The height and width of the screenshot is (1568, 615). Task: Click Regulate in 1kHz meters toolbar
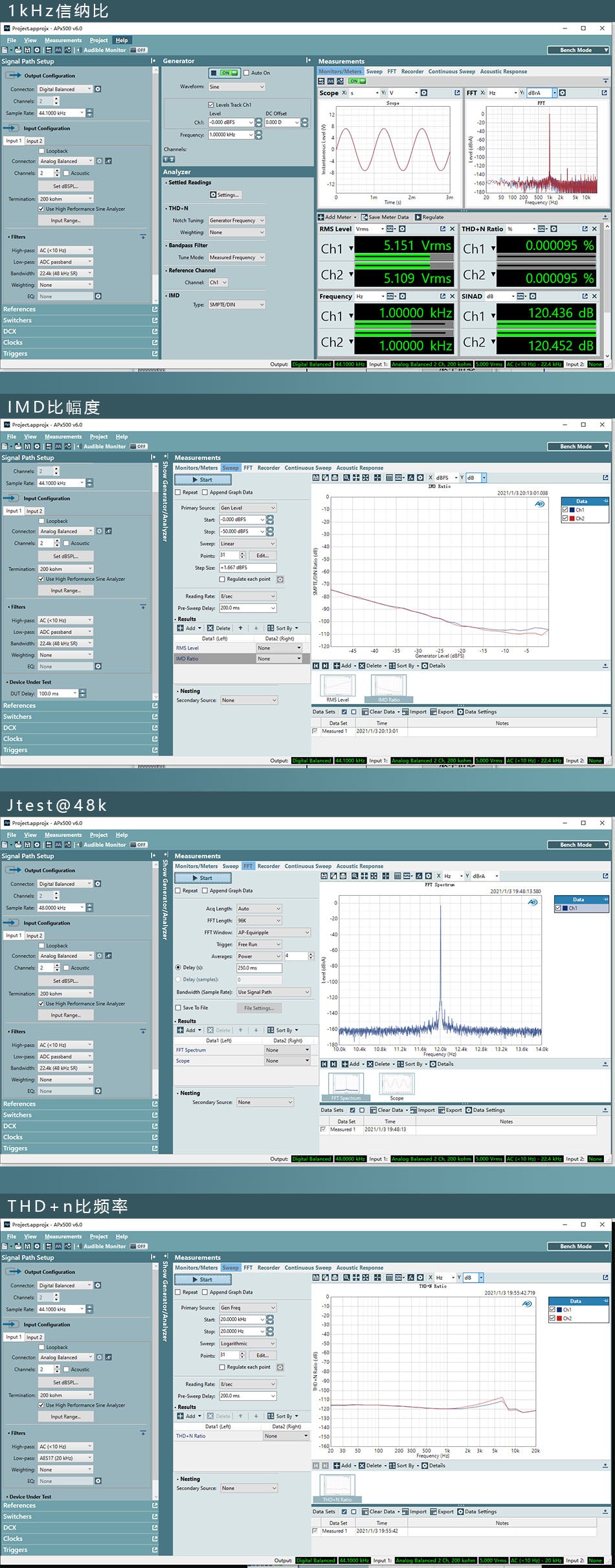click(x=429, y=217)
